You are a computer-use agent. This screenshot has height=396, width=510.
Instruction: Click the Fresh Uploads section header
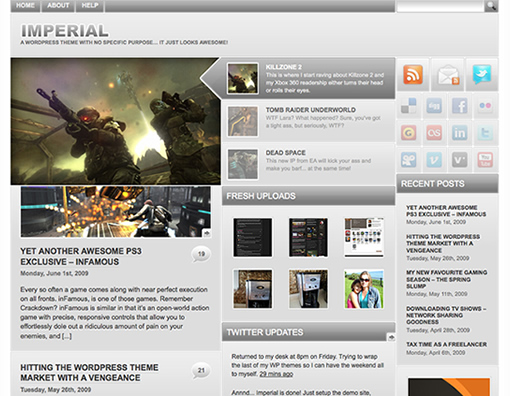(308, 196)
